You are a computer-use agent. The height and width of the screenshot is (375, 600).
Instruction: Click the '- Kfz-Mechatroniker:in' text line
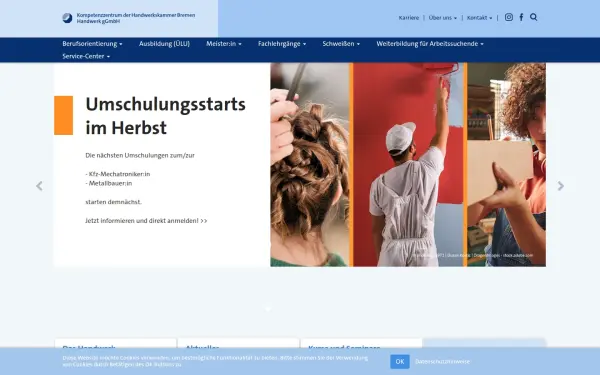pyautogui.click(x=118, y=174)
